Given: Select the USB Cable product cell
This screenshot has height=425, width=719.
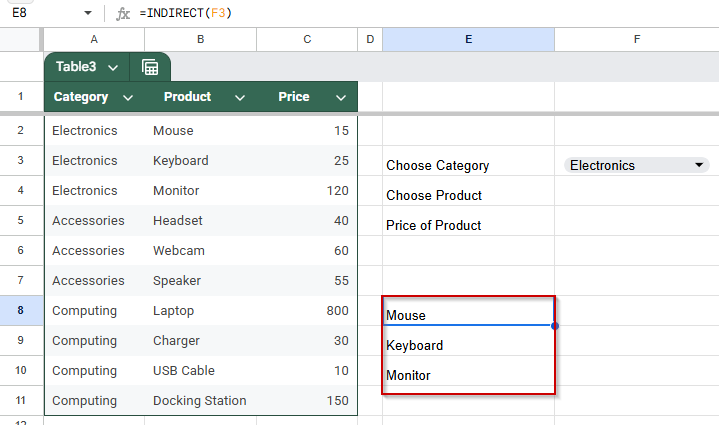Looking at the screenshot, I should (200, 370).
